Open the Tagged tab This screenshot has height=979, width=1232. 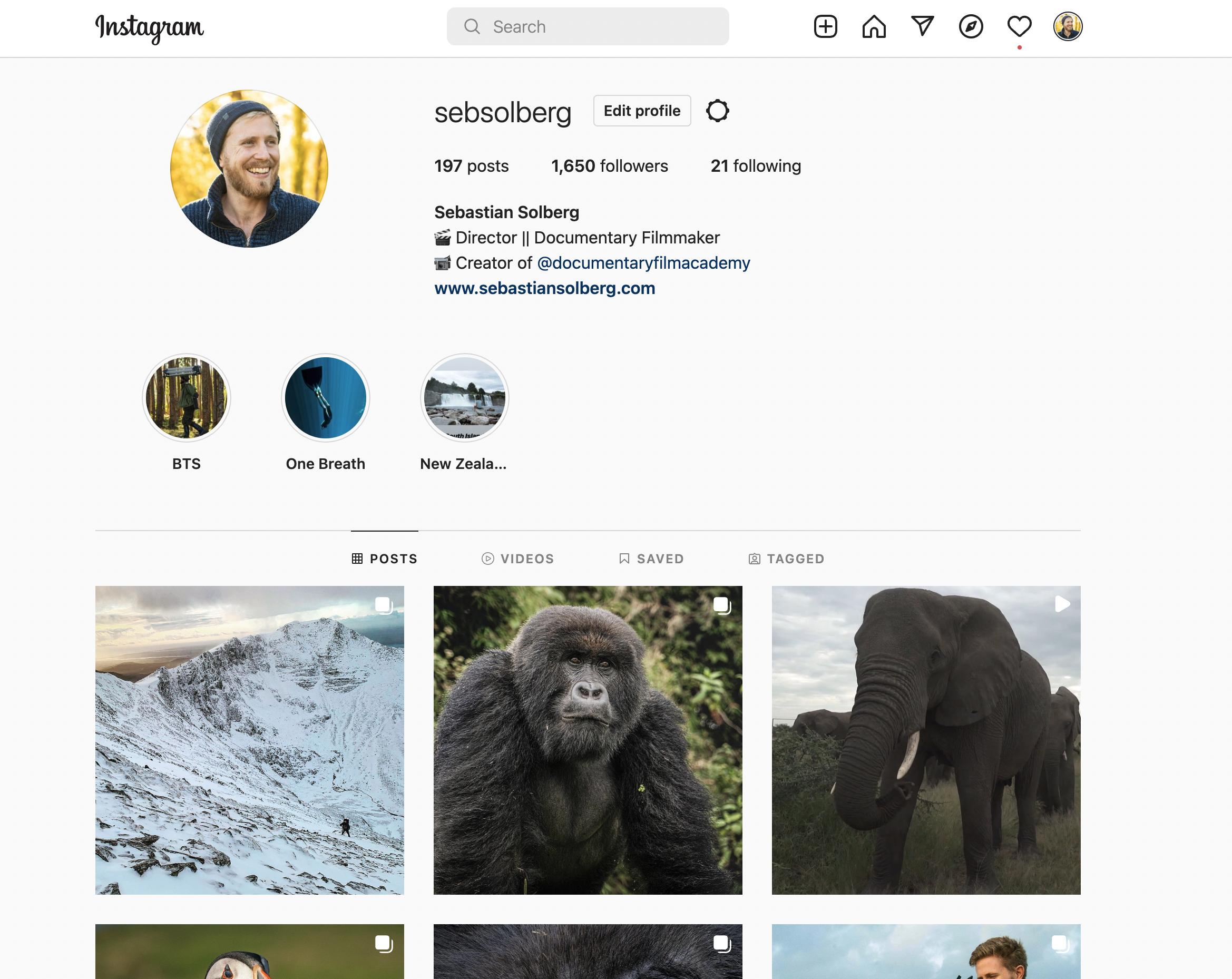click(x=786, y=559)
